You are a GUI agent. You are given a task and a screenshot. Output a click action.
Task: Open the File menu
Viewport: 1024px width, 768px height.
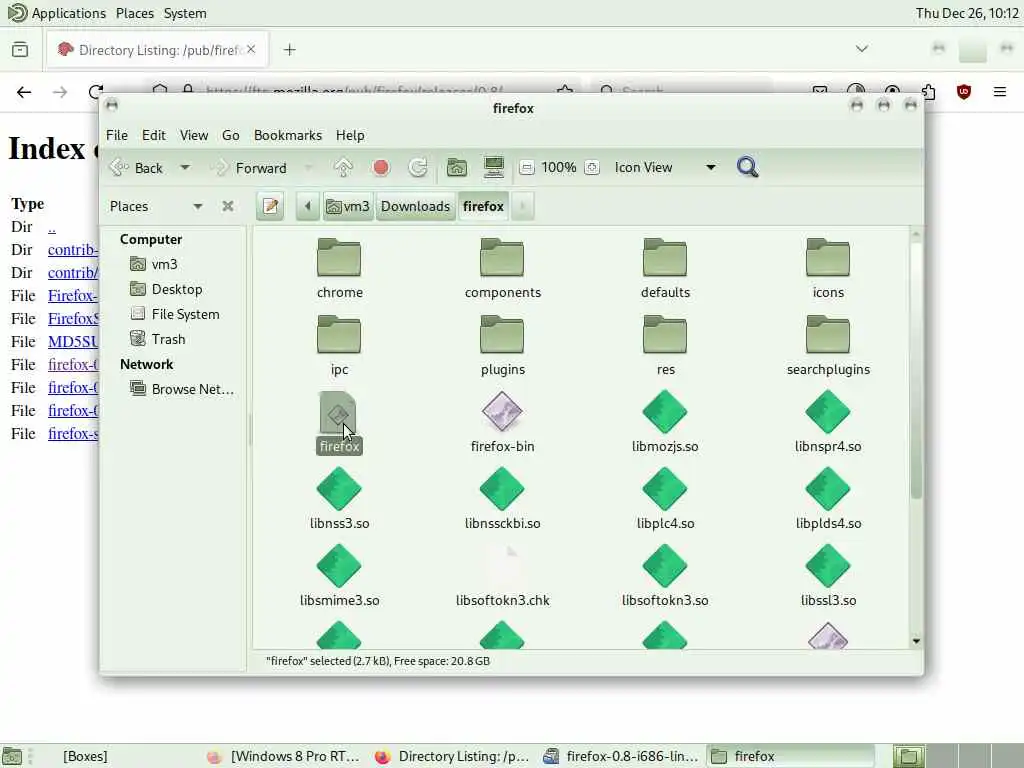[x=117, y=135]
